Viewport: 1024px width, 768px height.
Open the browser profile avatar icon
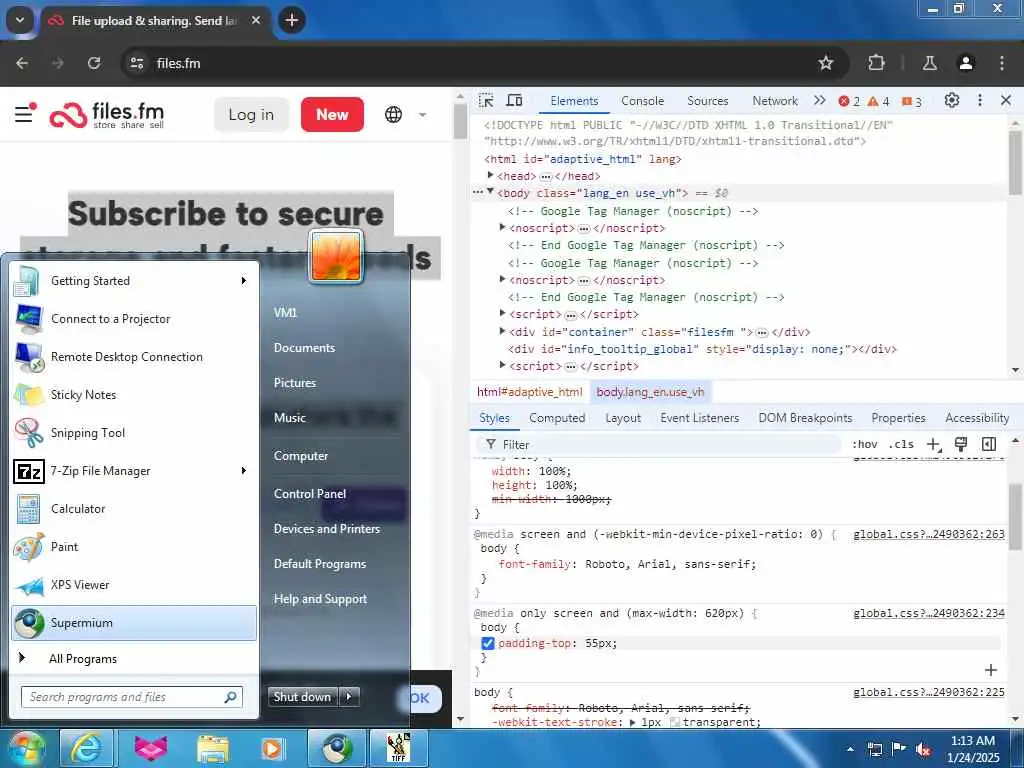pyautogui.click(x=966, y=63)
